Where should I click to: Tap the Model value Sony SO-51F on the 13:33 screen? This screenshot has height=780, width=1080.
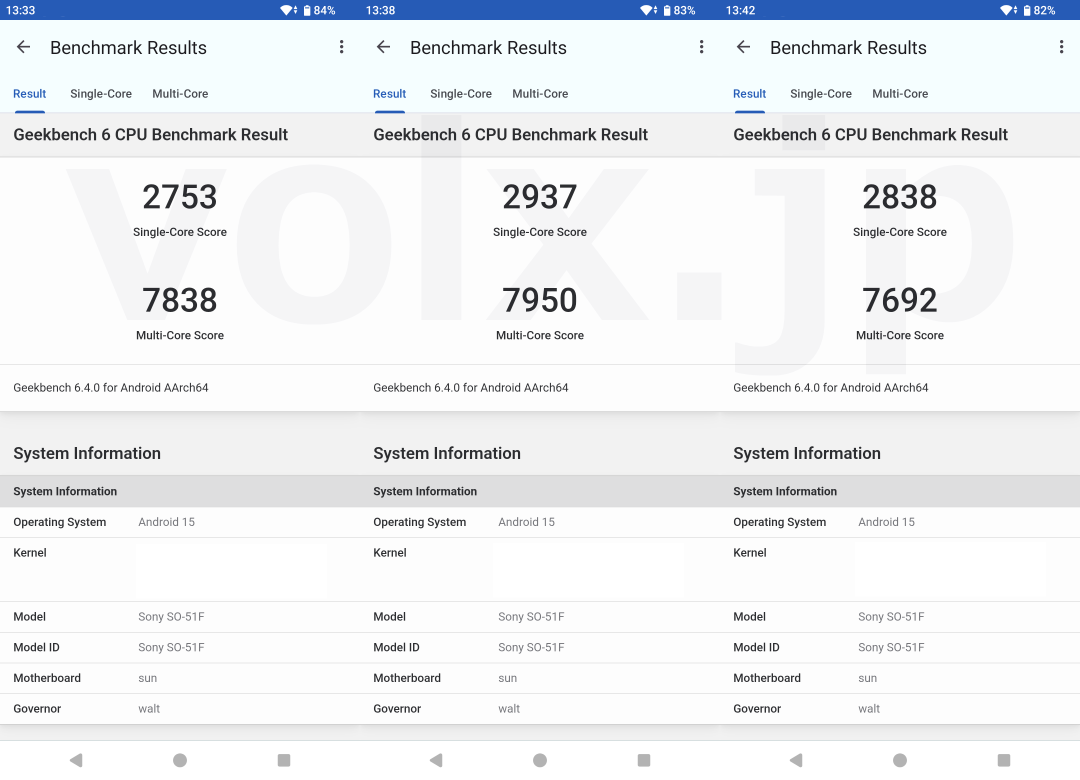[x=172, y=617]
